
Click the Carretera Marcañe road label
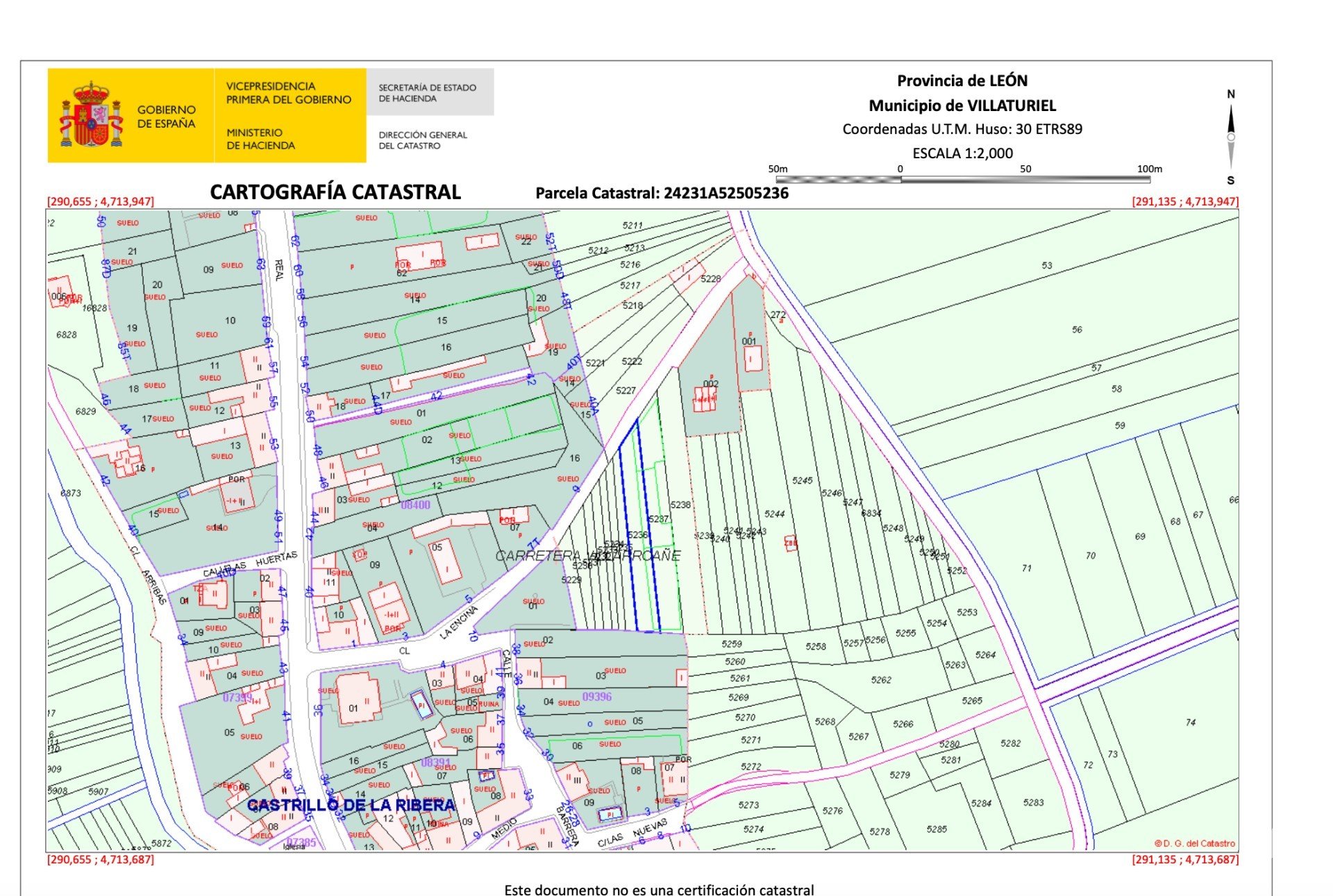[x=587, y=556]
